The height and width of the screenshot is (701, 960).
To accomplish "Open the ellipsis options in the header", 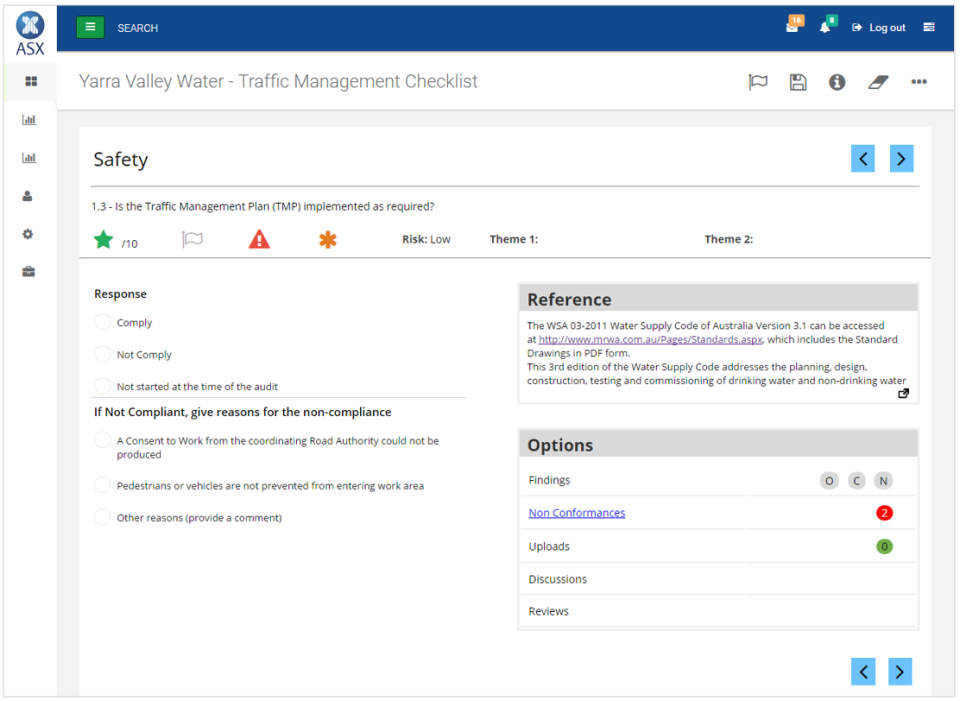I will [x=919, y=82].
